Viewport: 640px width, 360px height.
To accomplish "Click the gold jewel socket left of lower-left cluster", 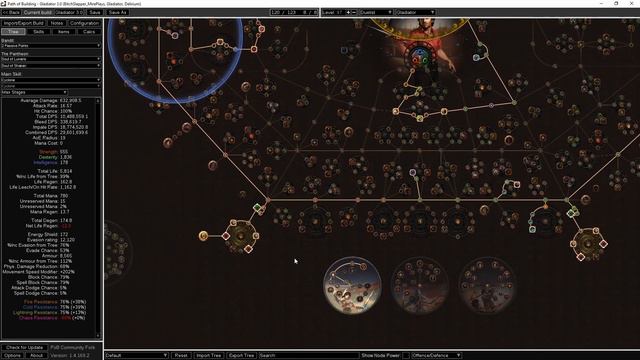I will (203, 236).
